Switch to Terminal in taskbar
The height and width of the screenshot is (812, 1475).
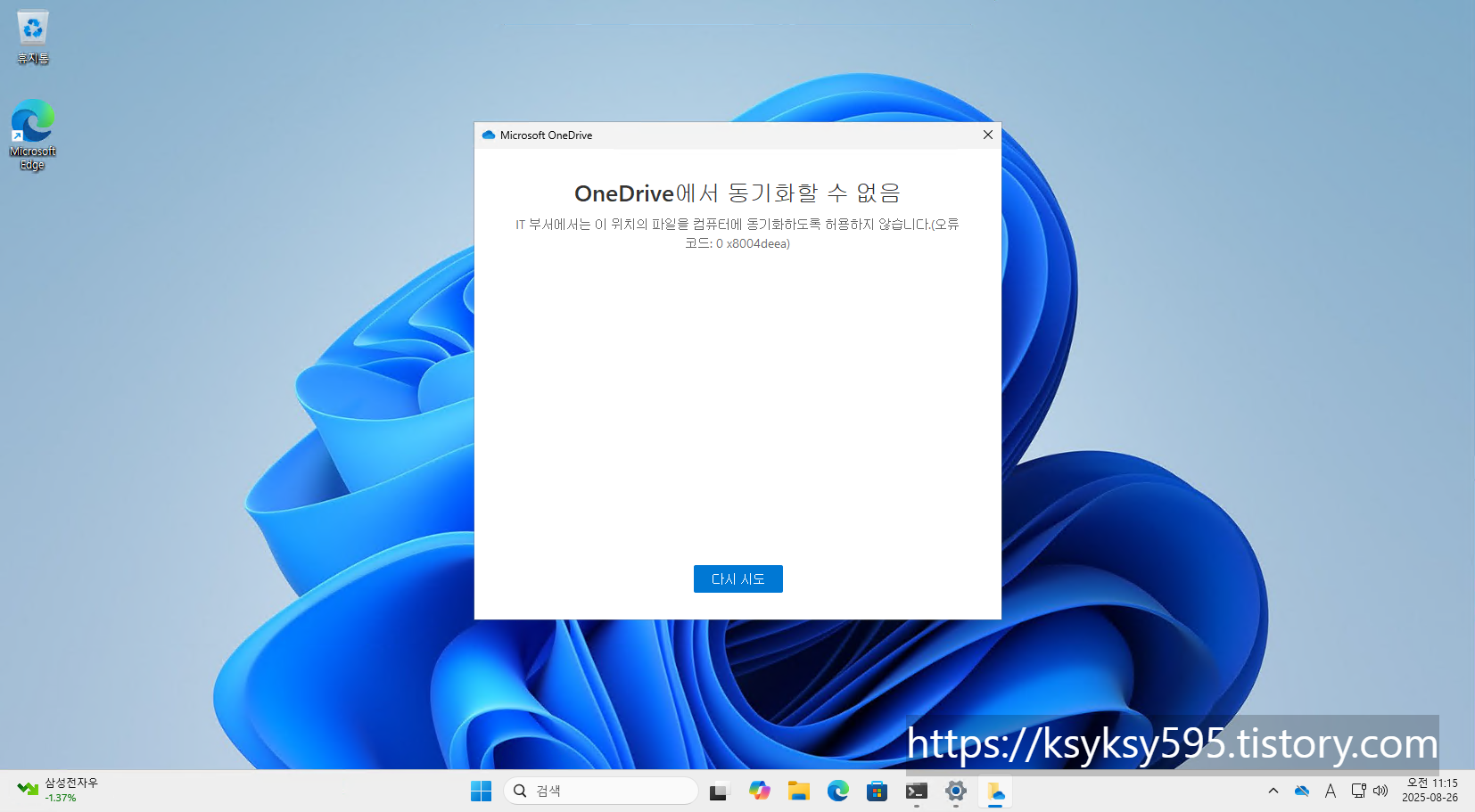point(916,791)
